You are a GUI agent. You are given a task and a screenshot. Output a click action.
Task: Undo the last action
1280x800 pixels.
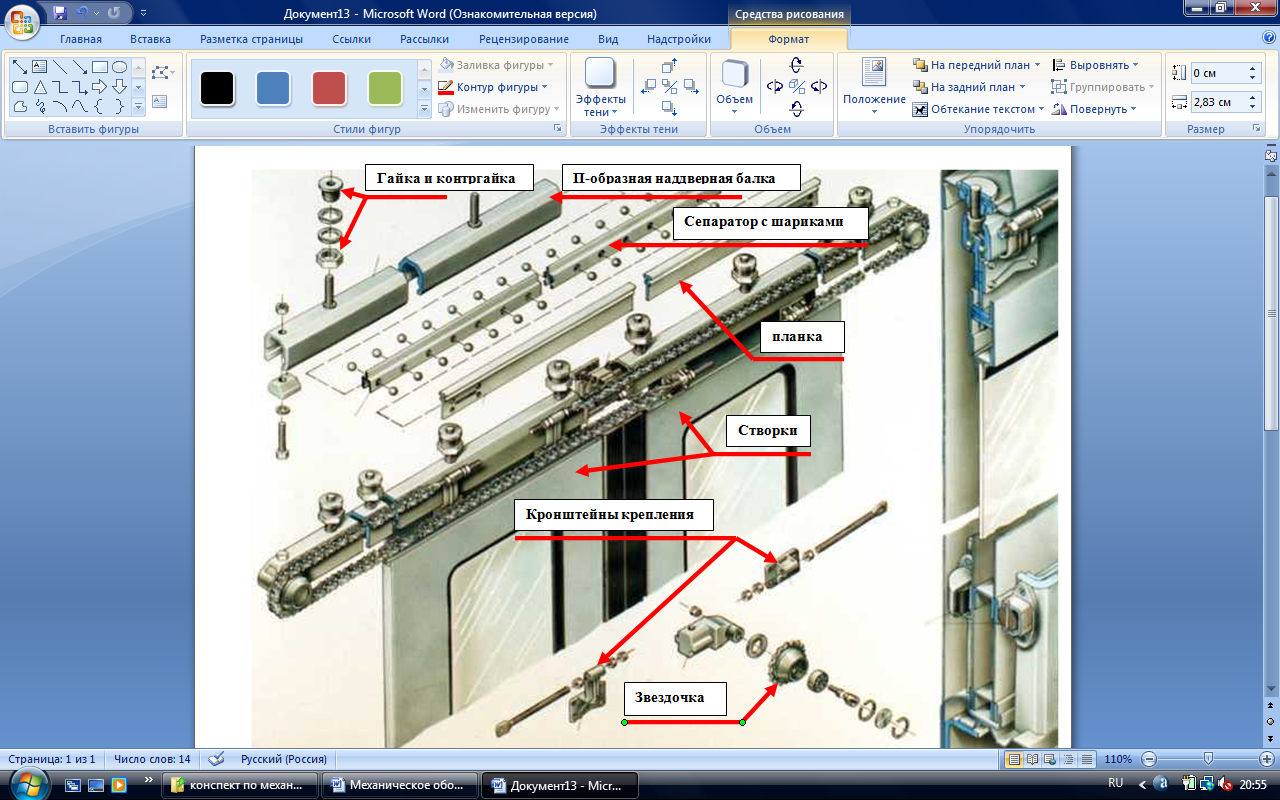(83, 14)
